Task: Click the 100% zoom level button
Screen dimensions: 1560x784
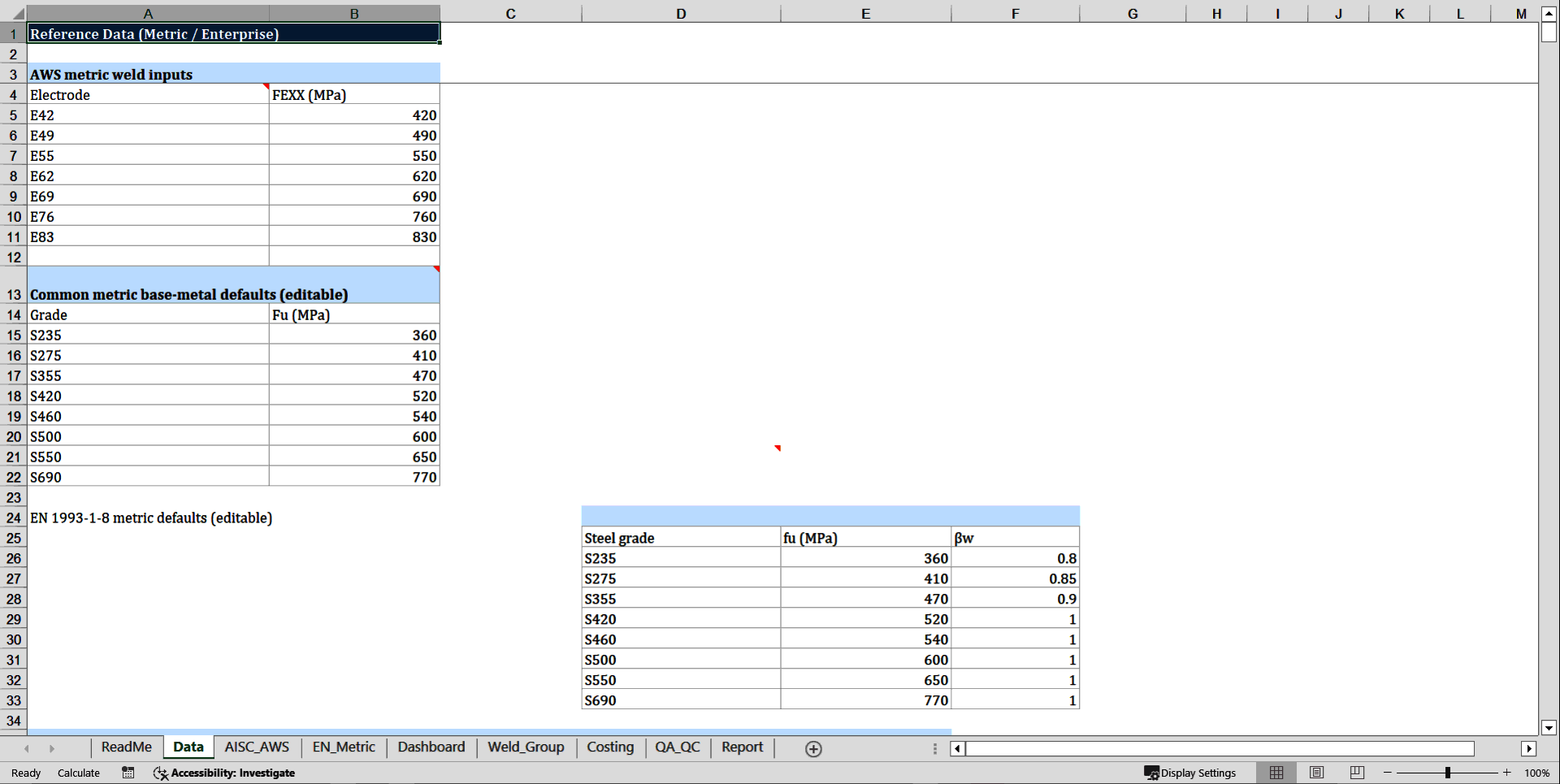Action: click(x=1537, y=773)
